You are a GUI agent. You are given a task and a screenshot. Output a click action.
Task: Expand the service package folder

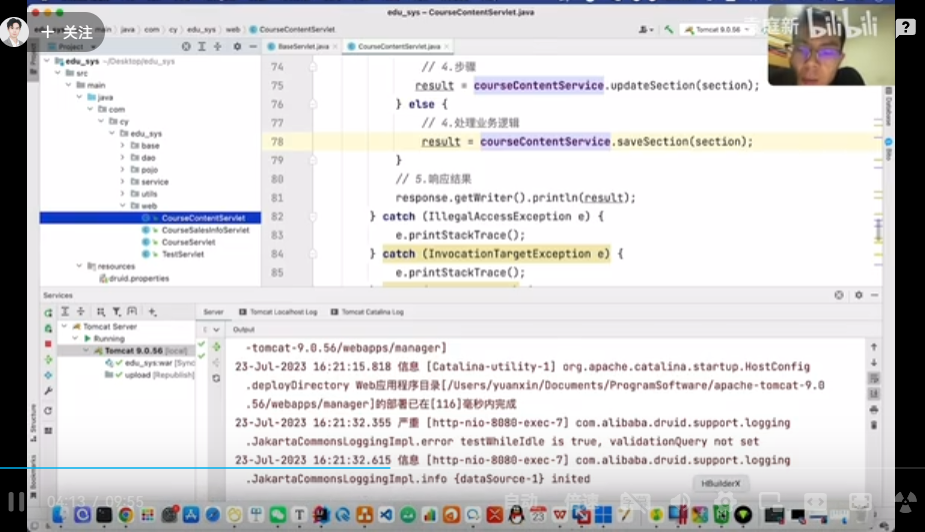coord(122,182)
